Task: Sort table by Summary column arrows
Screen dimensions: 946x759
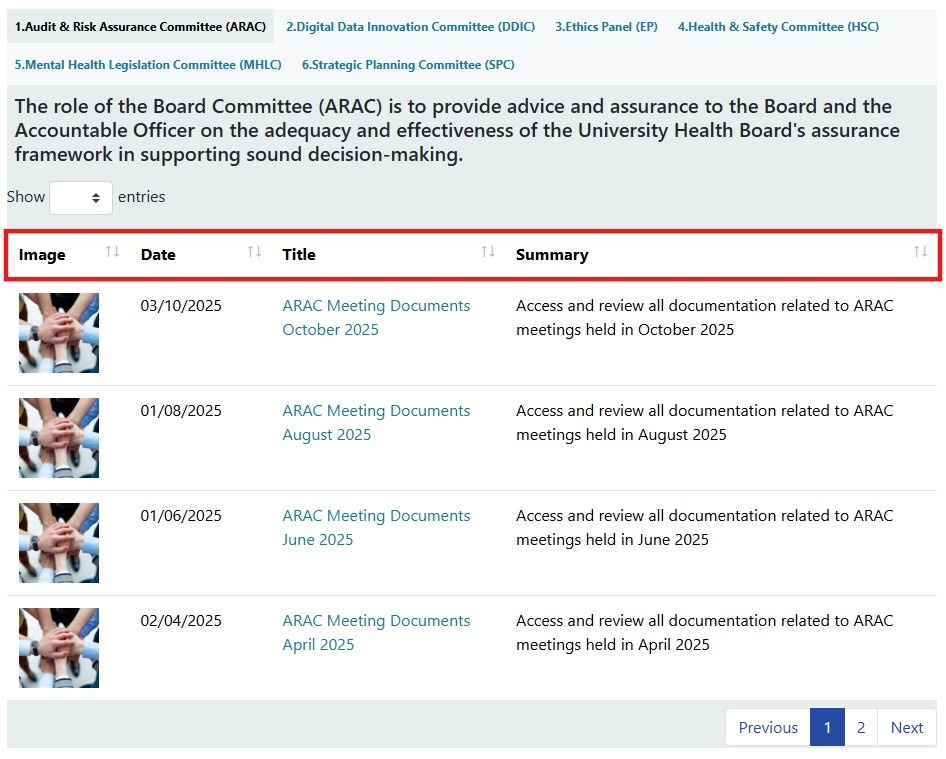Action: tap(920, 252)
